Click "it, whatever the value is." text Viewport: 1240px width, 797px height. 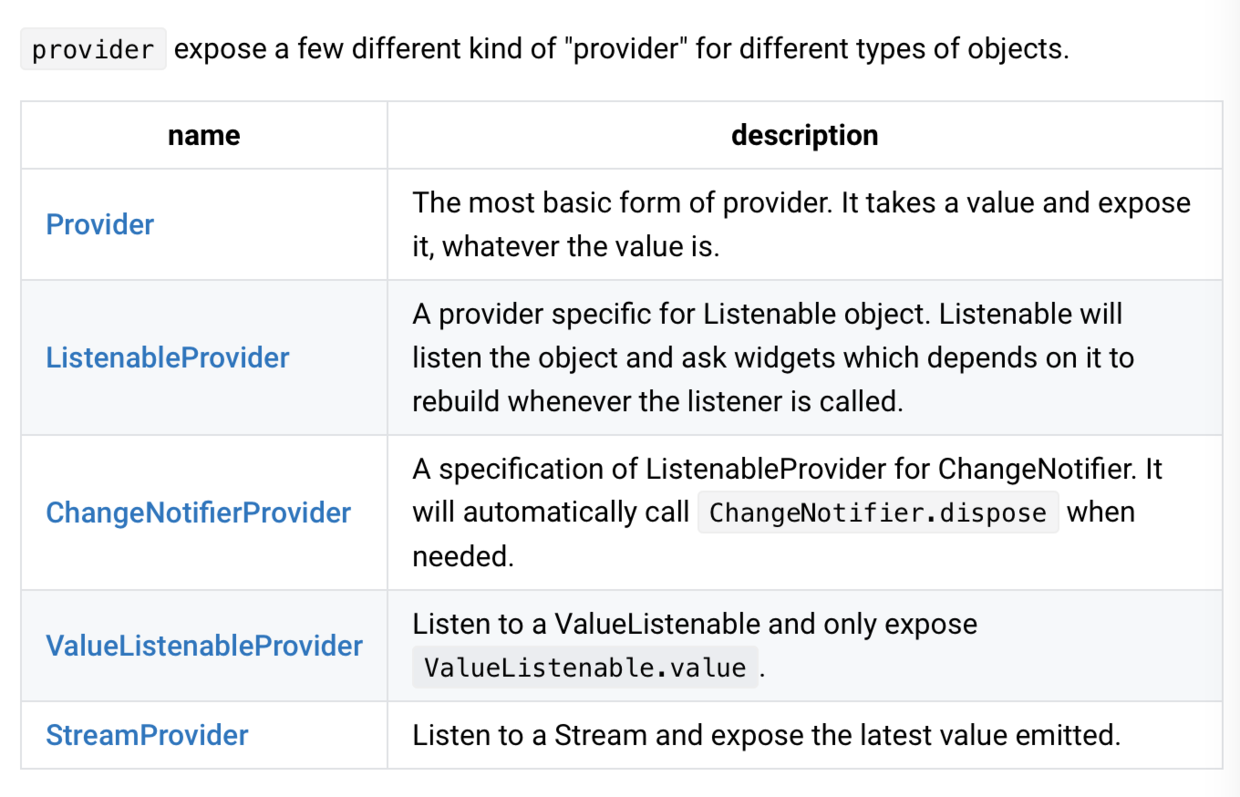point(565,246)
